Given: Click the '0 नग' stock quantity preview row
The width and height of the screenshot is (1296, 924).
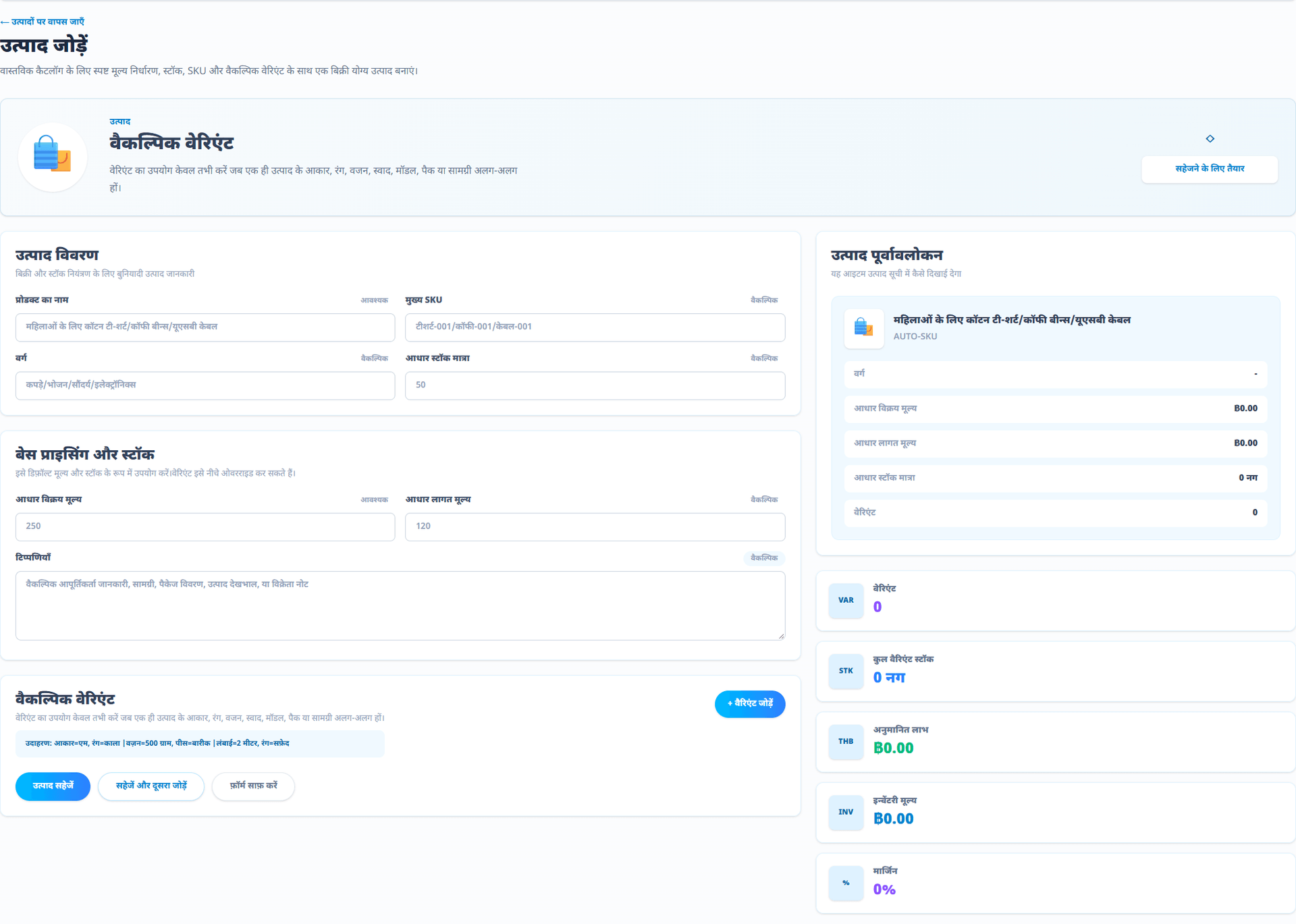Looking at the screenshot, I should tap(1056, 478).
